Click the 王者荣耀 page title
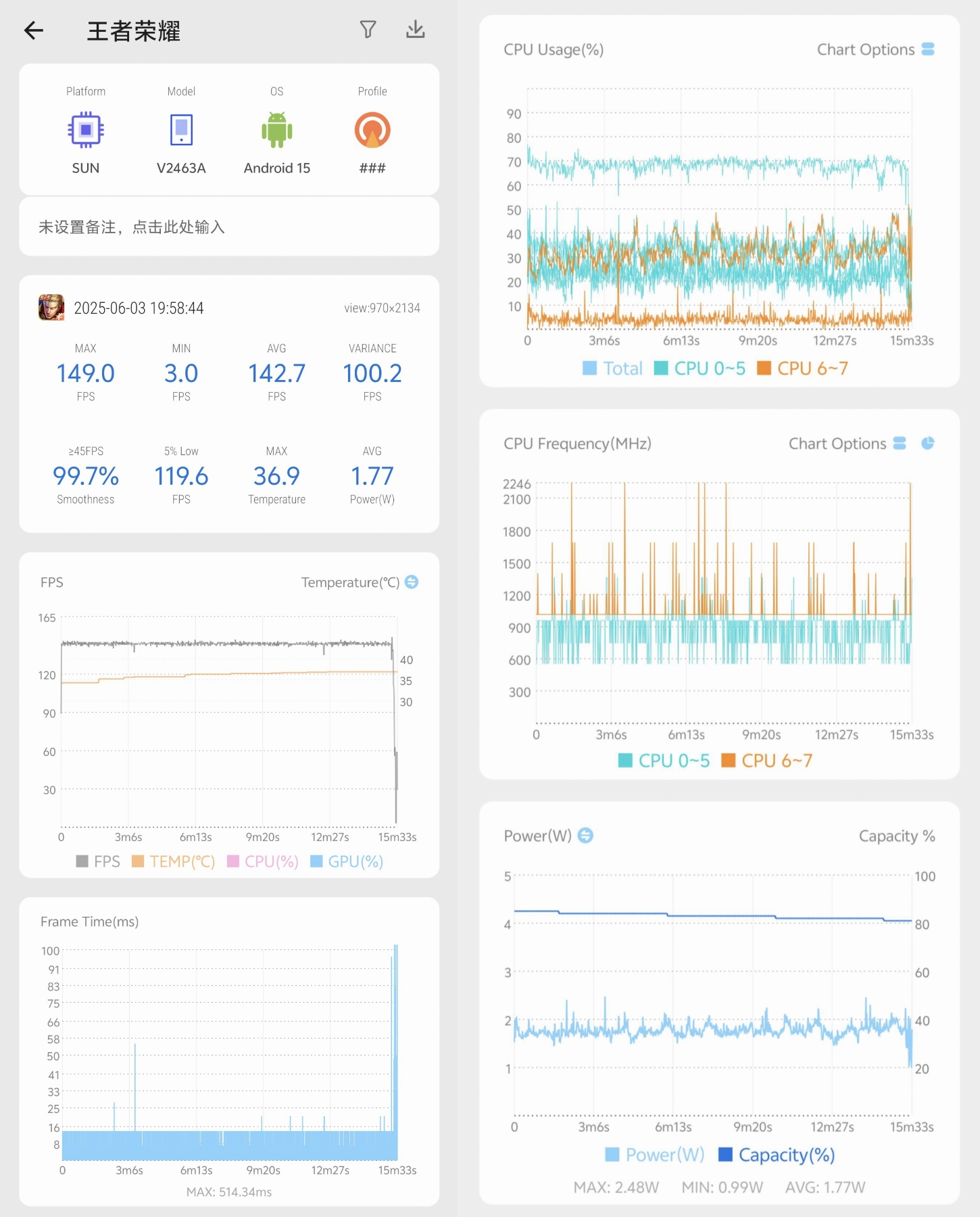980x1217 pixels. [x=134, y=31]
